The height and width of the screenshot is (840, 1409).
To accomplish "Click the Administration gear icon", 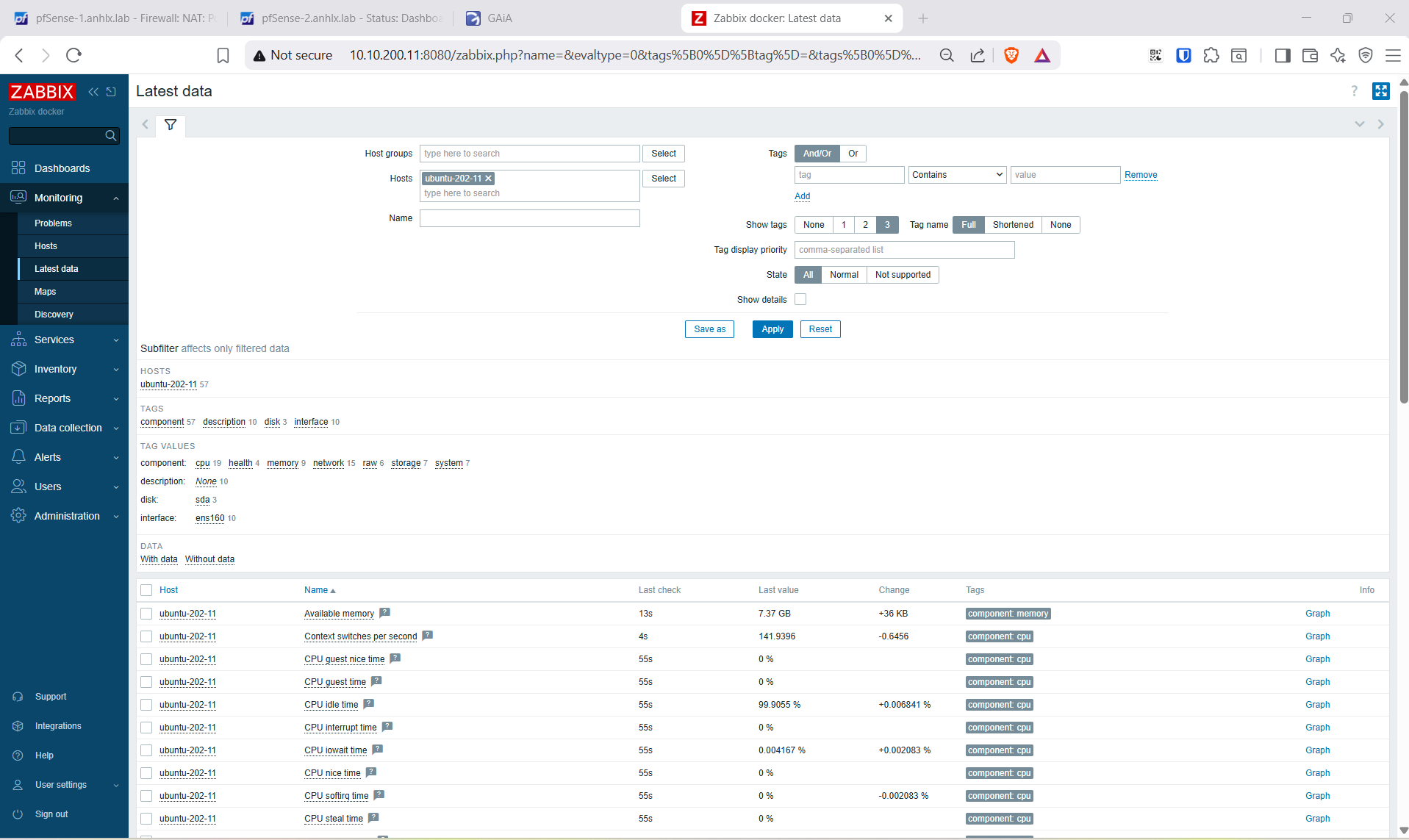I will coord(18,516).
